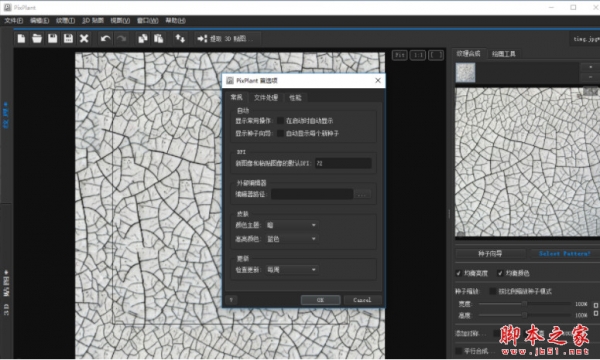The height and width of the screenshot is (360, 600).
Task: Open the 文件(F) menu
Action: pos(14,21)
